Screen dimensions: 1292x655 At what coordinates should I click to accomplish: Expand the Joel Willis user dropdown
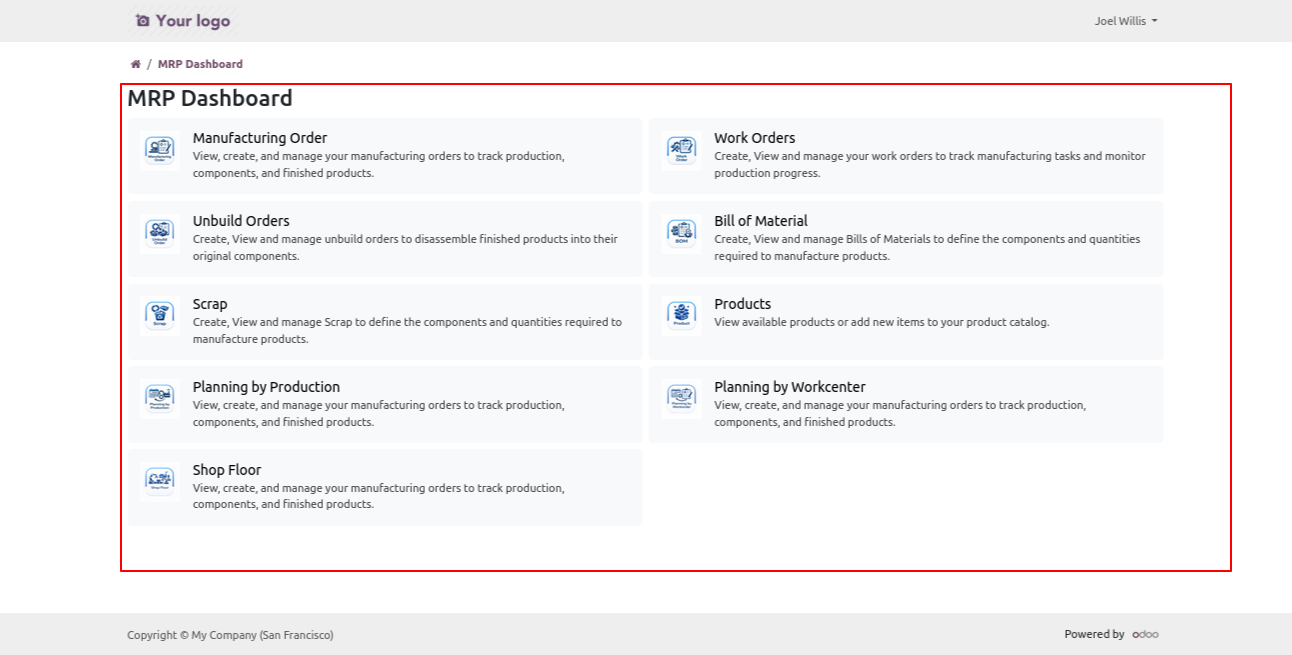pos(1125,21)
